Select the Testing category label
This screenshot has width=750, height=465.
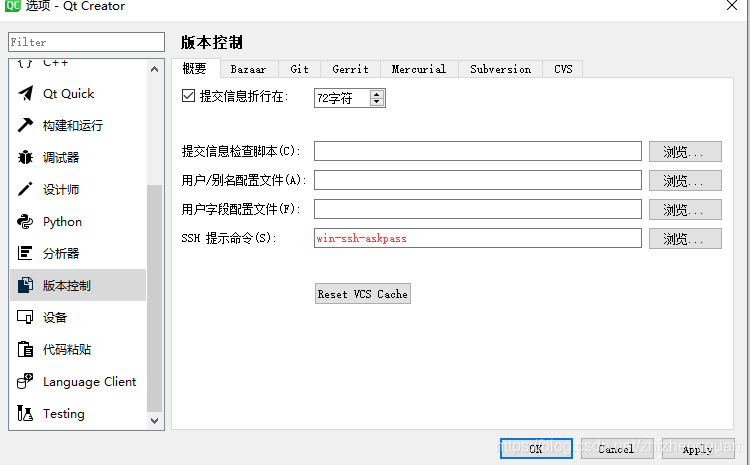64,414
